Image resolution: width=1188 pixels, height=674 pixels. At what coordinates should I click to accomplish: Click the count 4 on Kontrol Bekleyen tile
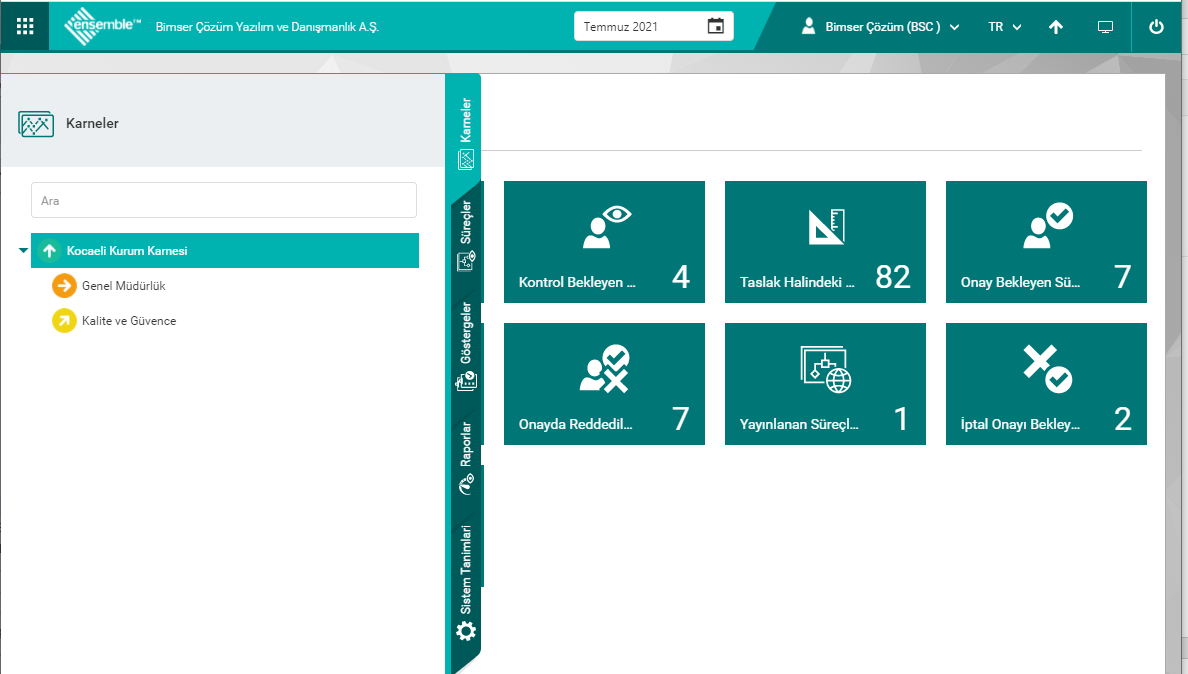pyautogui.click(x=680, y=277)
